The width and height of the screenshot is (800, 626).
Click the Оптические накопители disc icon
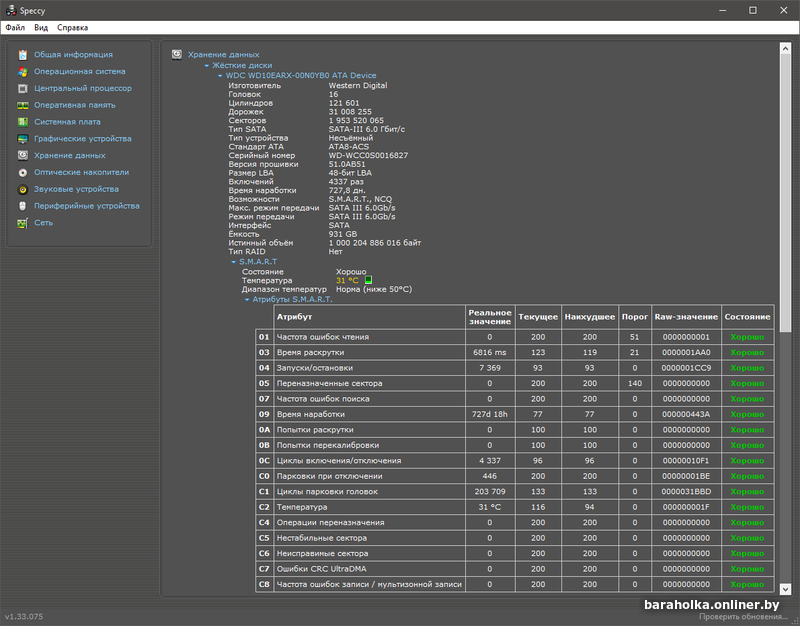[22, 172]
